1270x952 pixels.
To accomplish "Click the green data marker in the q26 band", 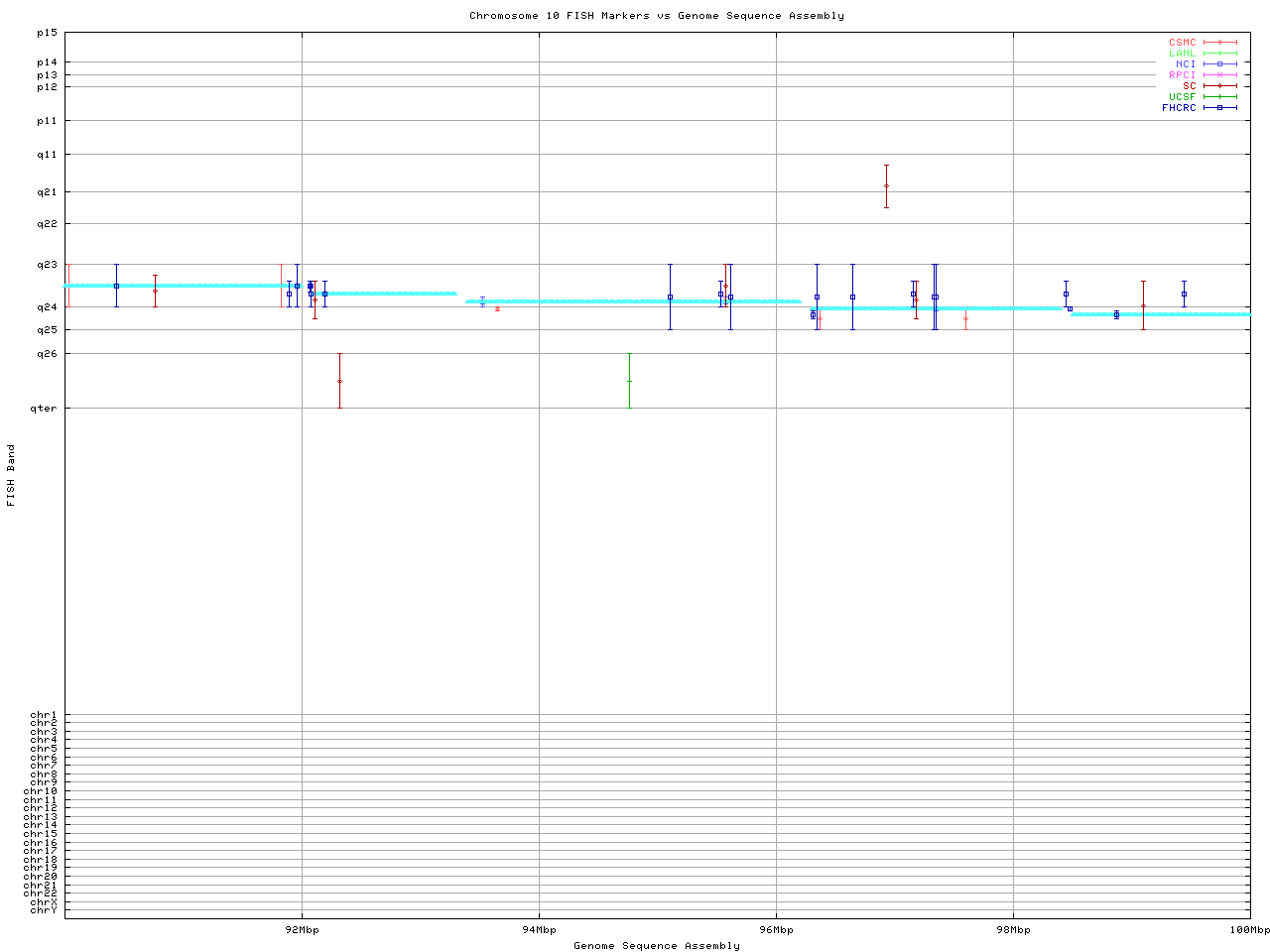I will click(x=629, y=382).
